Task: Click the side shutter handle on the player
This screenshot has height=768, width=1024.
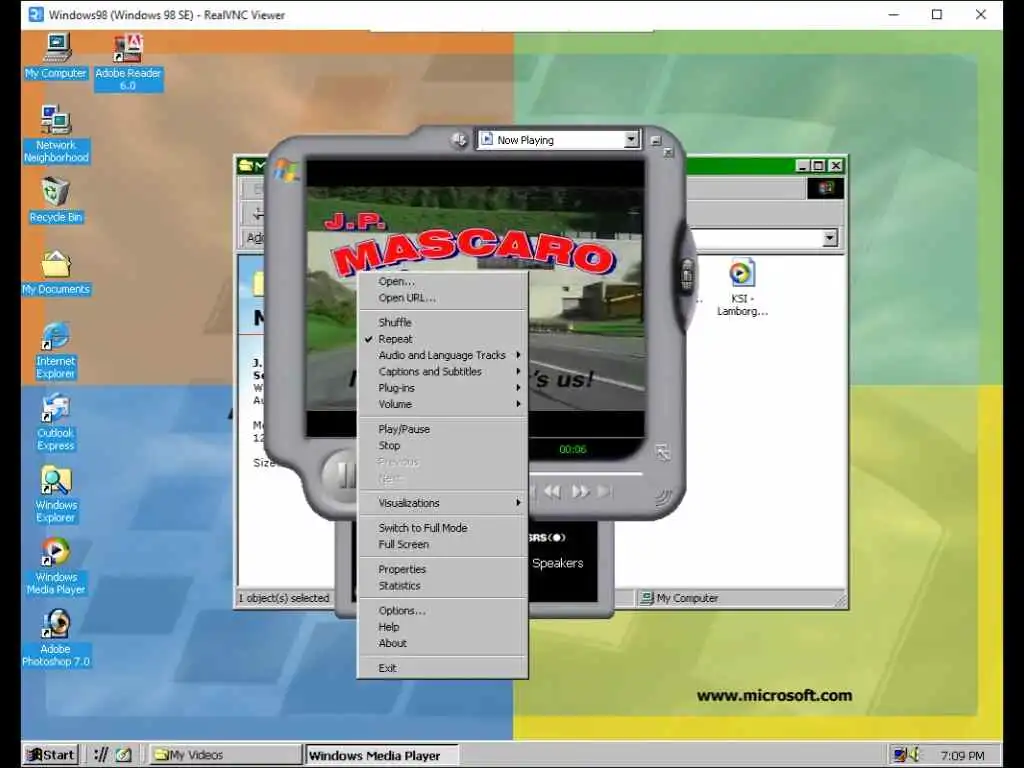Action: coord(686,275)
